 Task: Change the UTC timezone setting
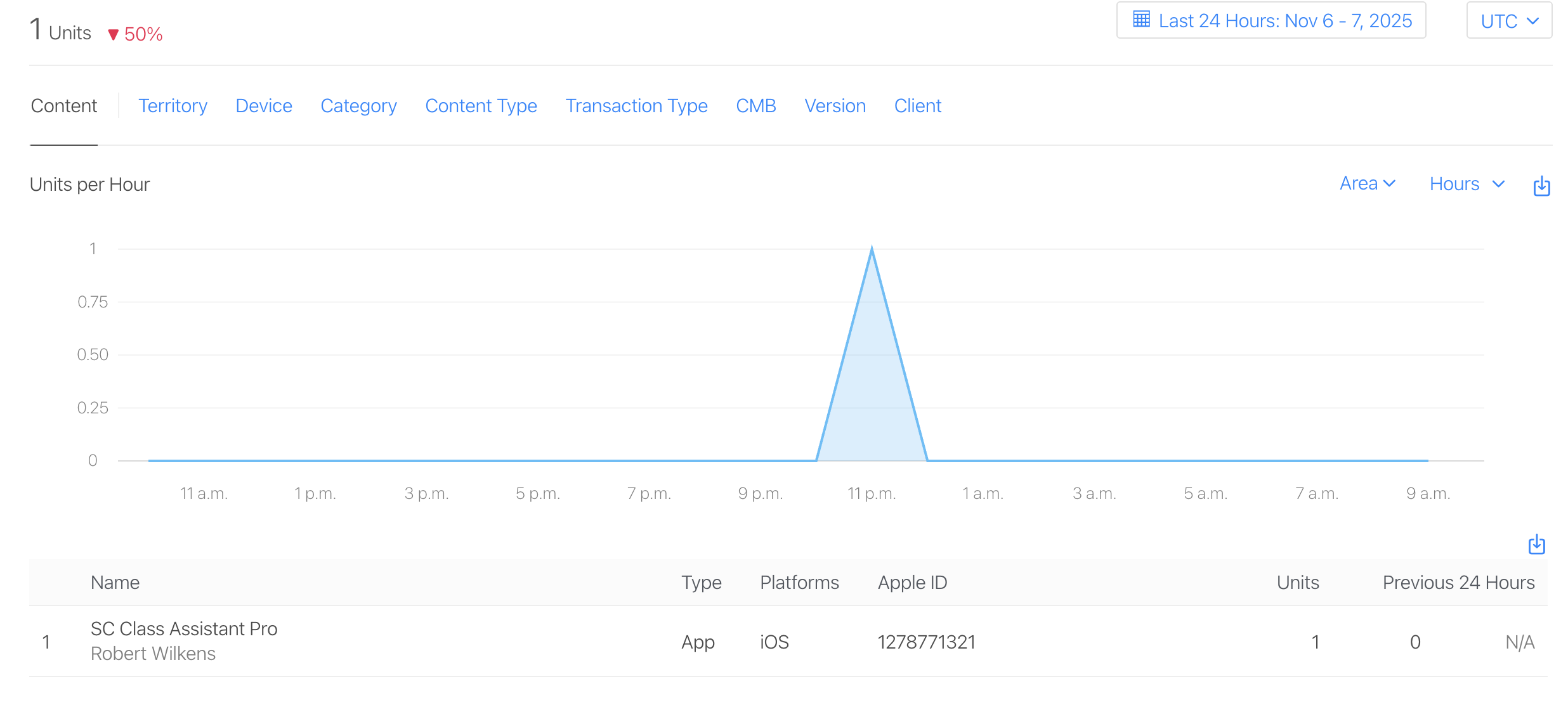(1508, 20)
